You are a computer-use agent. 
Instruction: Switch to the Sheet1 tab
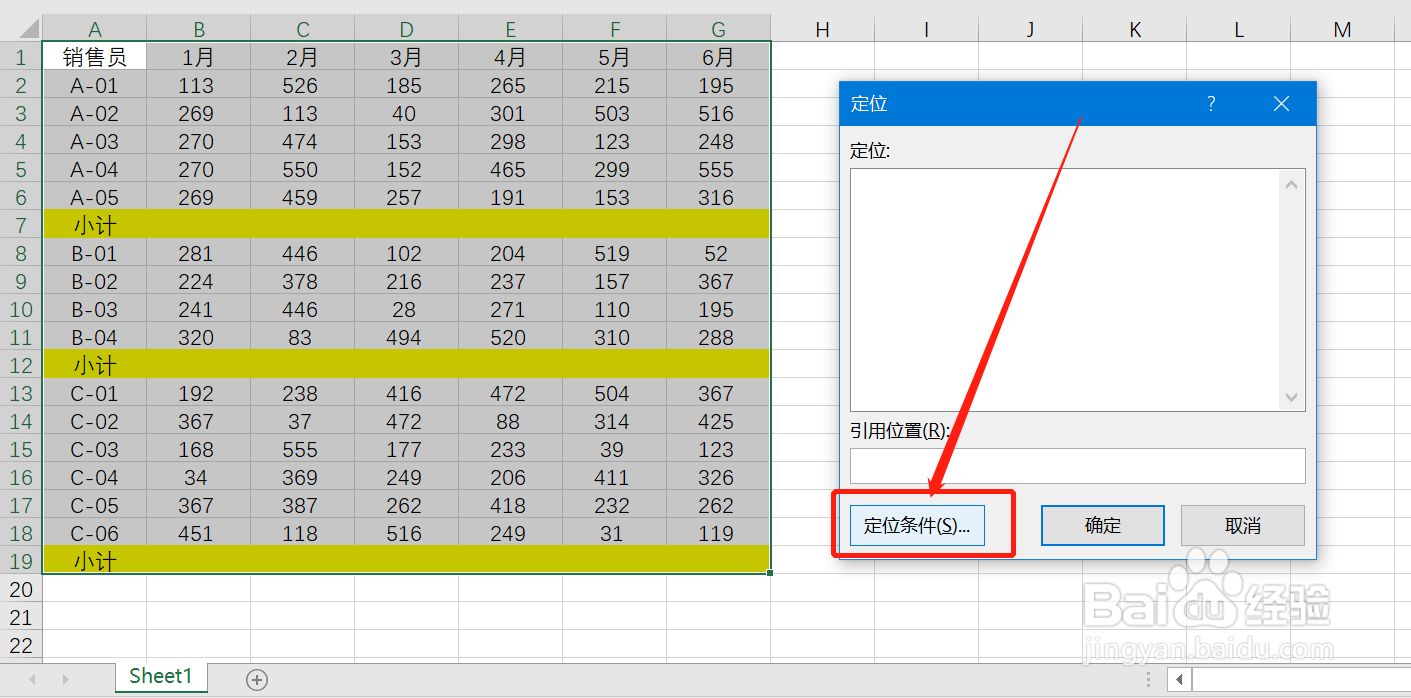(160, 677)
